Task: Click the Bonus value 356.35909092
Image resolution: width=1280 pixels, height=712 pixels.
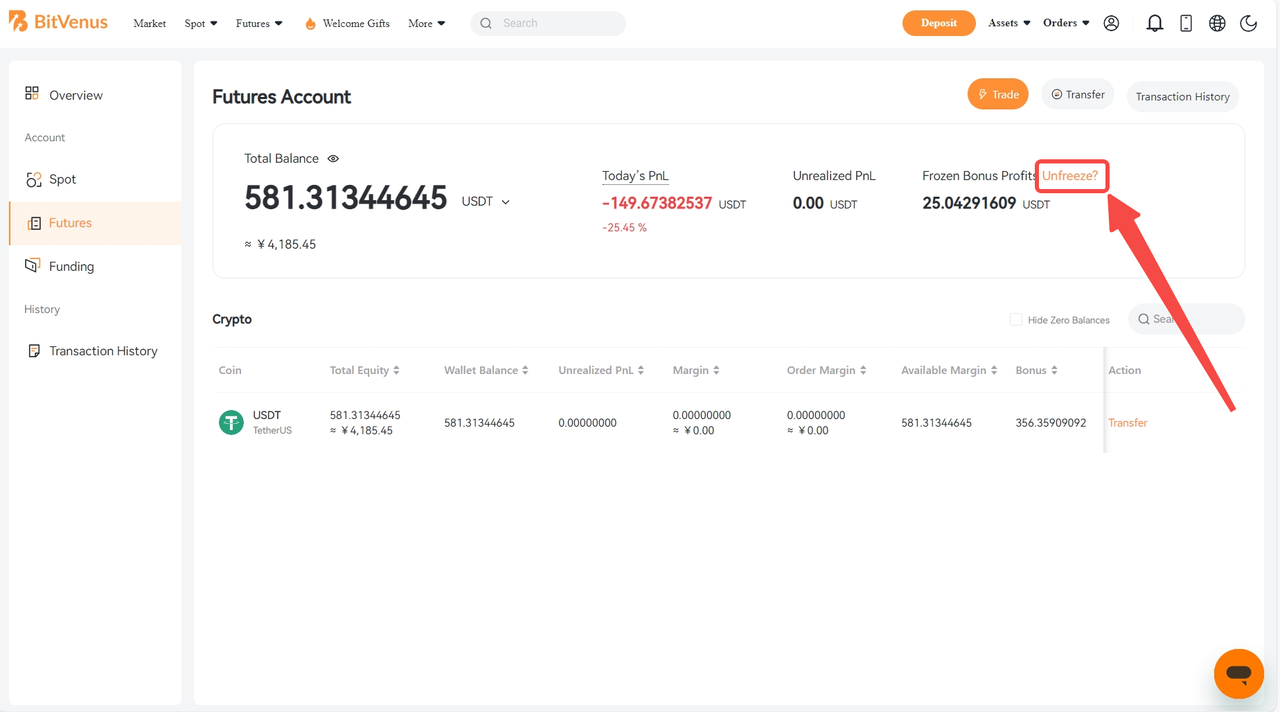Action: tap(1051, 423)
